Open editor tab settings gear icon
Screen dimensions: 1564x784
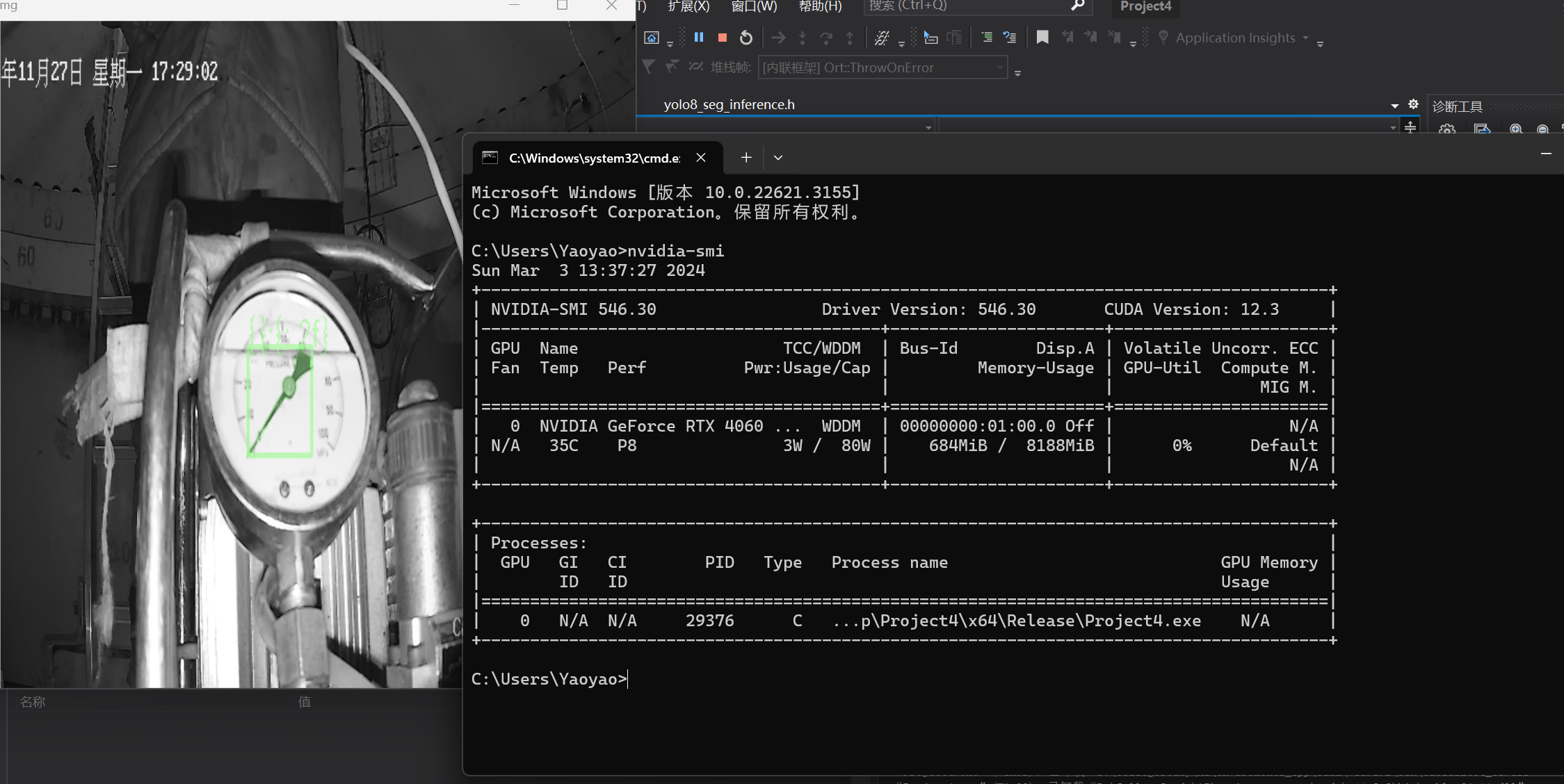[x=1413, y=104]
